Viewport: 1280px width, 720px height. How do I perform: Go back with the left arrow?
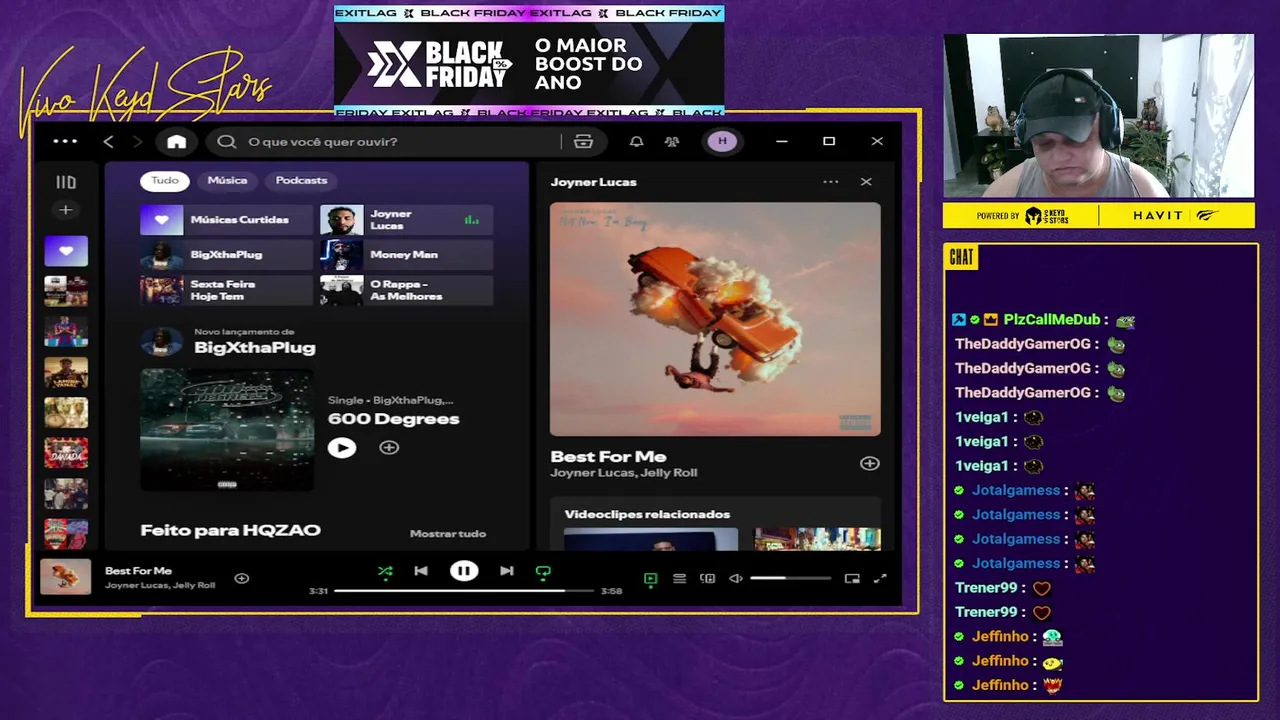coord(108,142)
